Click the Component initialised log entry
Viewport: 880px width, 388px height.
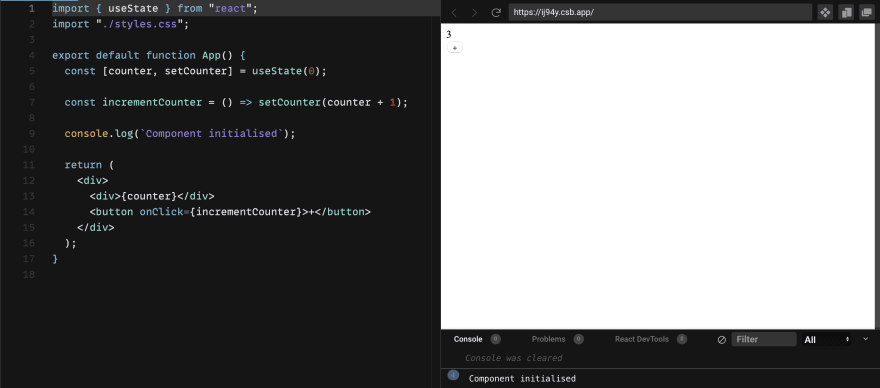[522, 378]
